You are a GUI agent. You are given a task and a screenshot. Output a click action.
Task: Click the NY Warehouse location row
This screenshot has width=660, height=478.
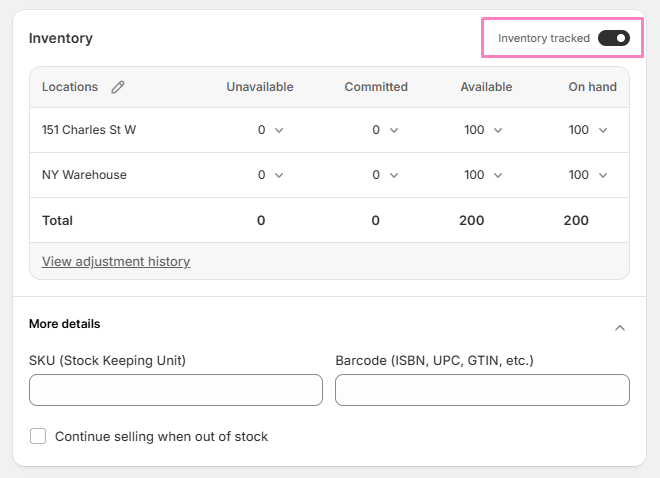[x=84, y=175]
